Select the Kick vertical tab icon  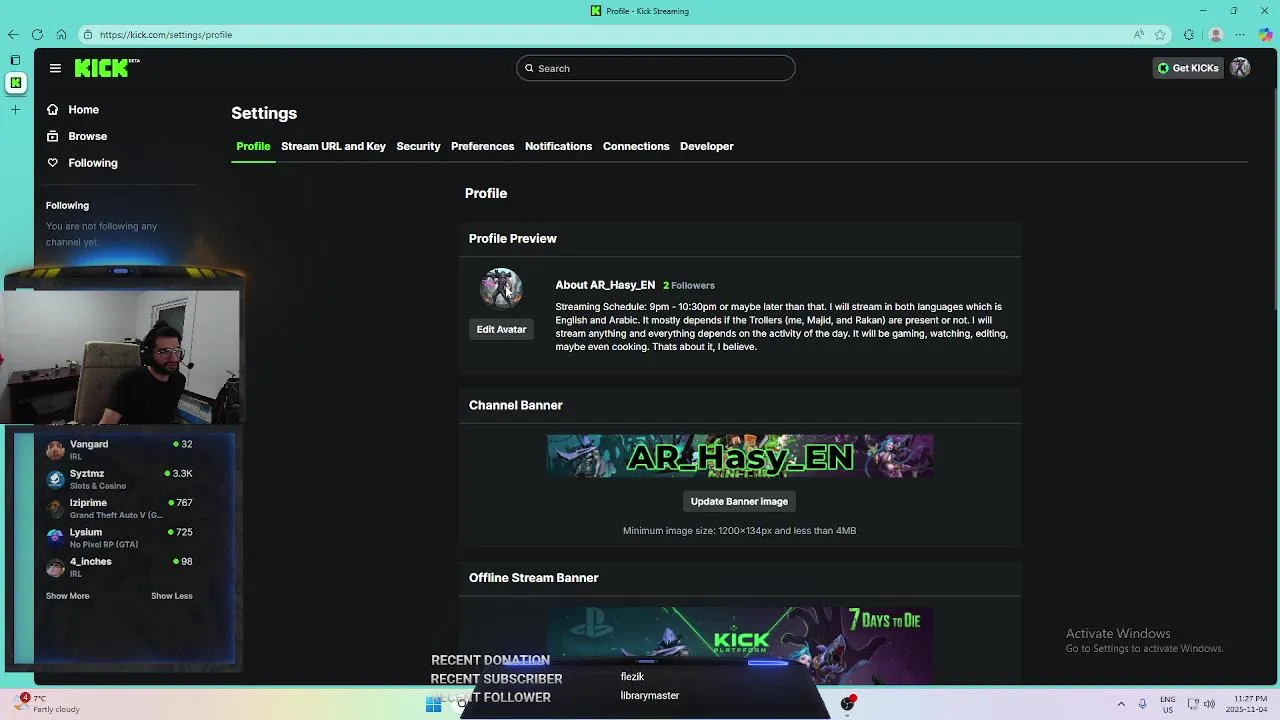(x=15, y=83)
